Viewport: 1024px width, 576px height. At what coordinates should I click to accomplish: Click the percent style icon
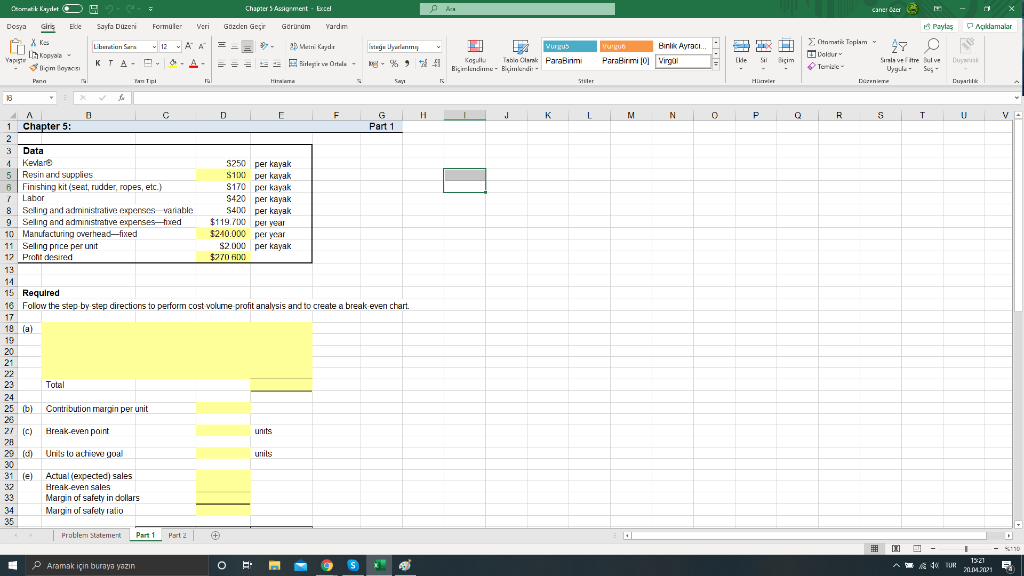point(394,64)
